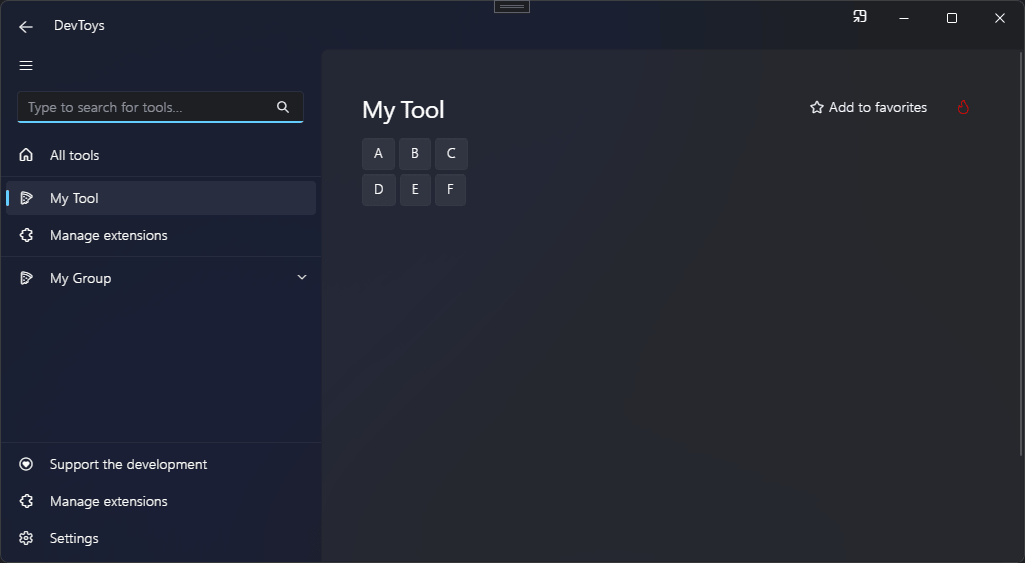Screen dimensions: 1025x563
Task: Open All tools via the home icon
Action: pos(27,155)
